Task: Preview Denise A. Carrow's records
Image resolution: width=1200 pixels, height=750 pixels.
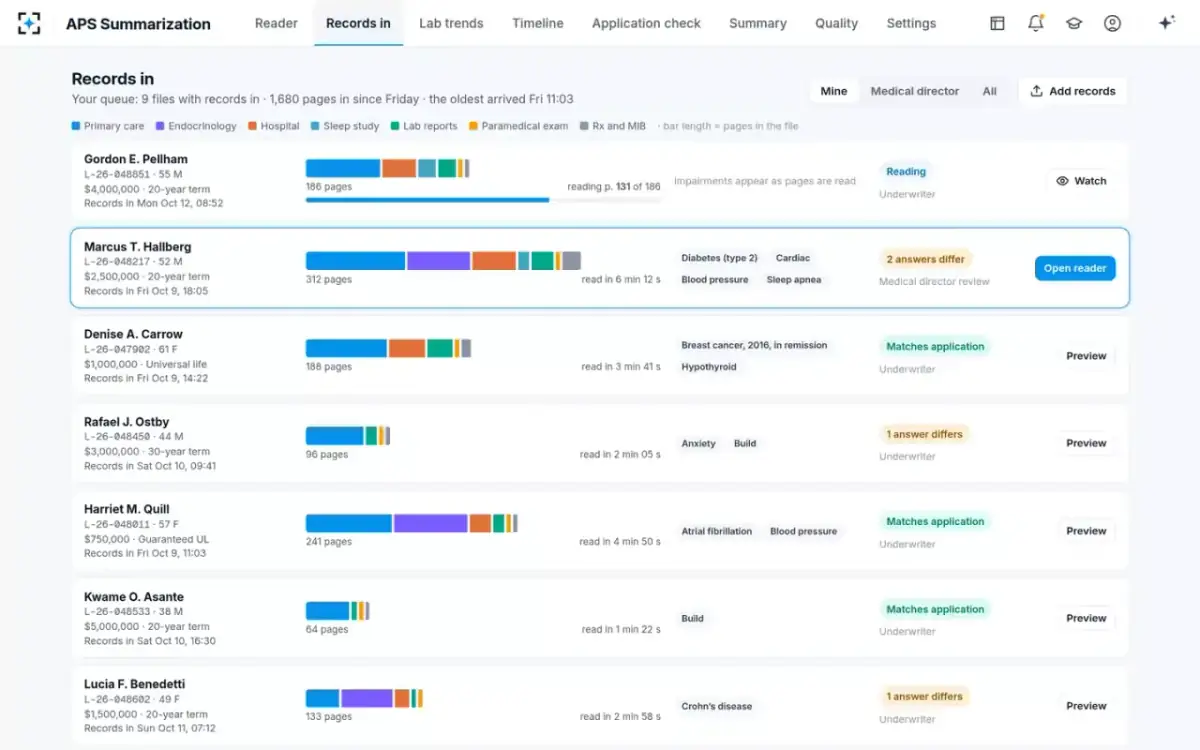Action: point(1086,356)
